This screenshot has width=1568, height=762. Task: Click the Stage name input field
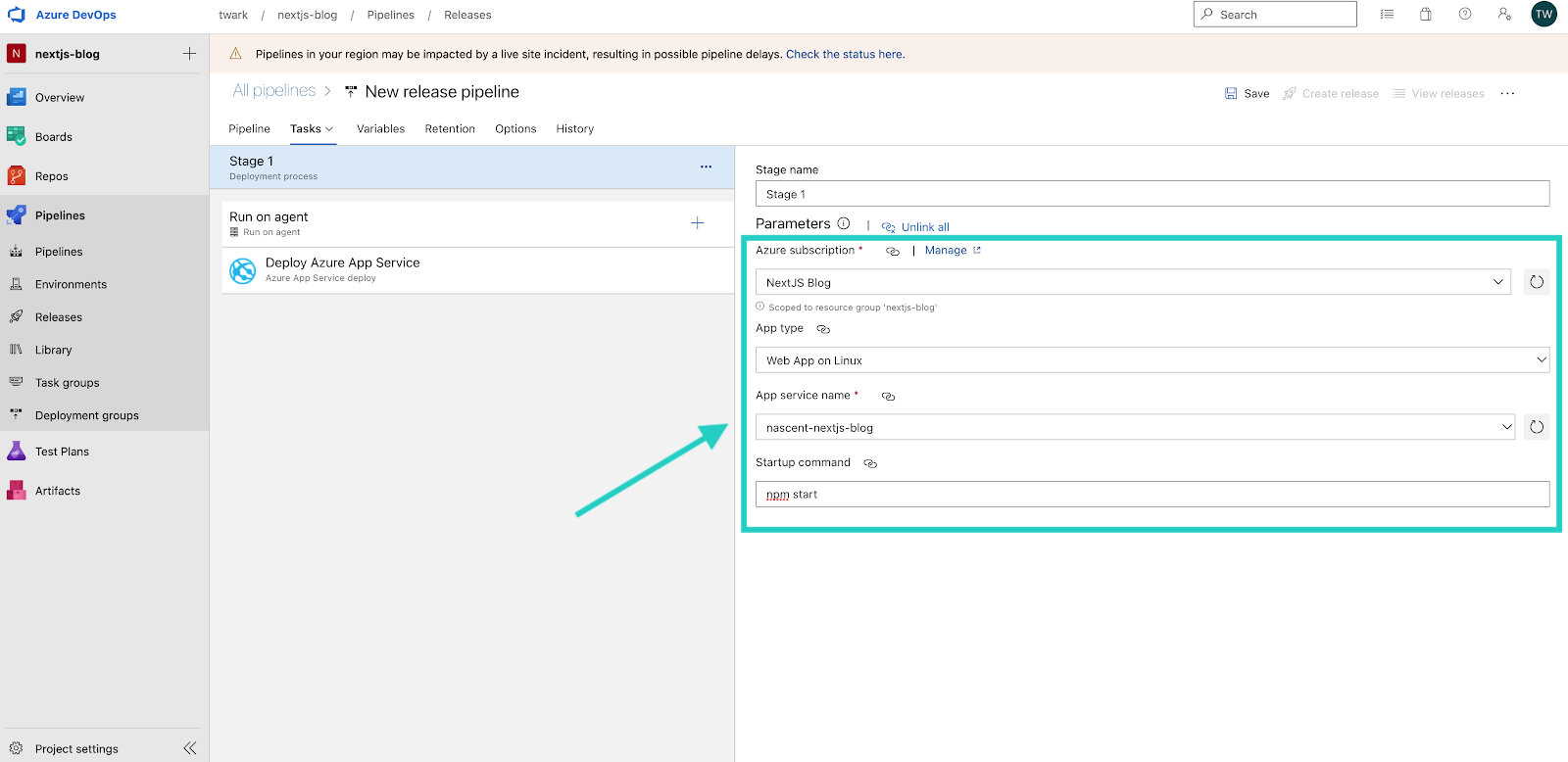click(1152, 194)
